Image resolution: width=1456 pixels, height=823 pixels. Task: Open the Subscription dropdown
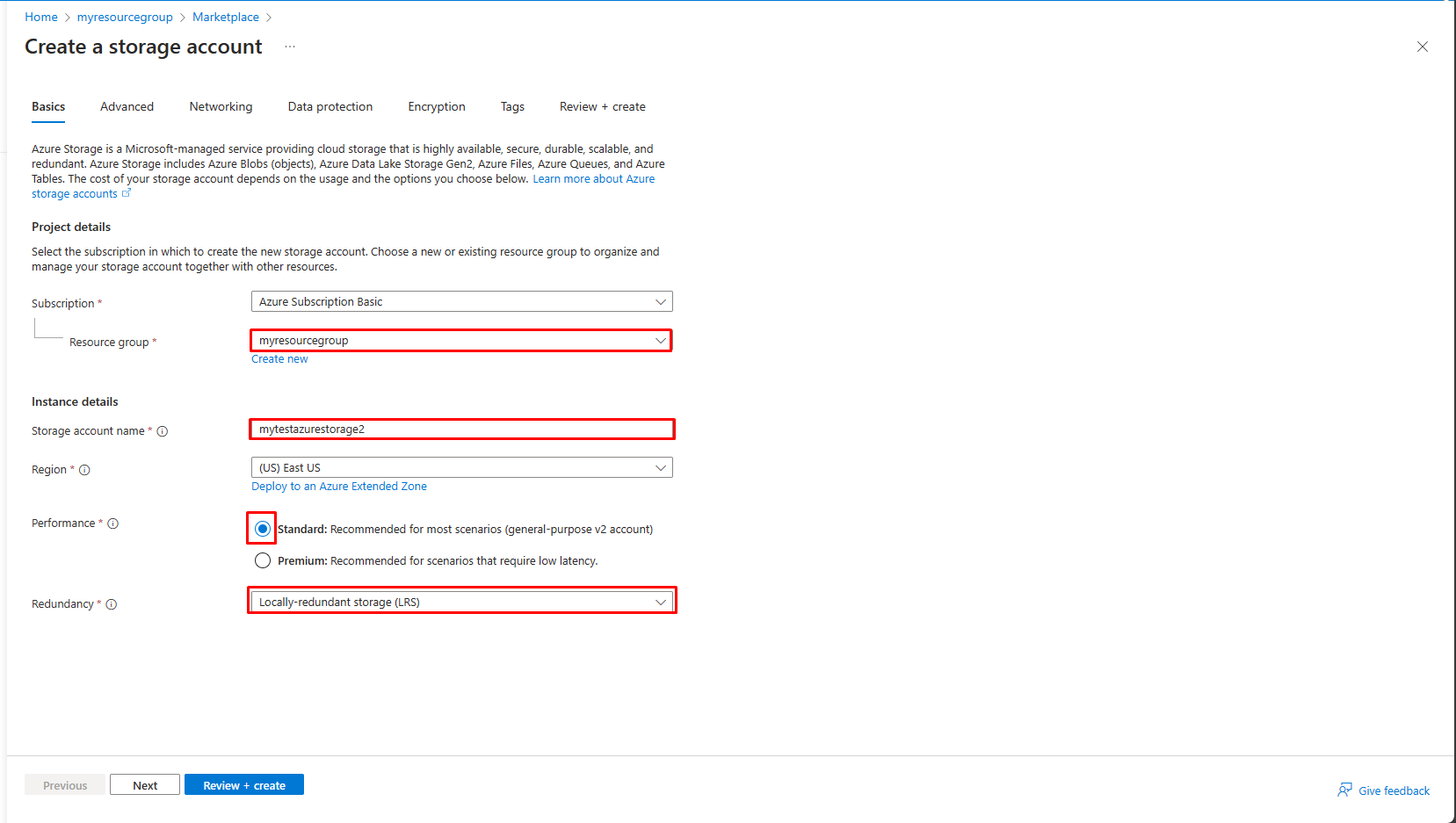[461, 302]
